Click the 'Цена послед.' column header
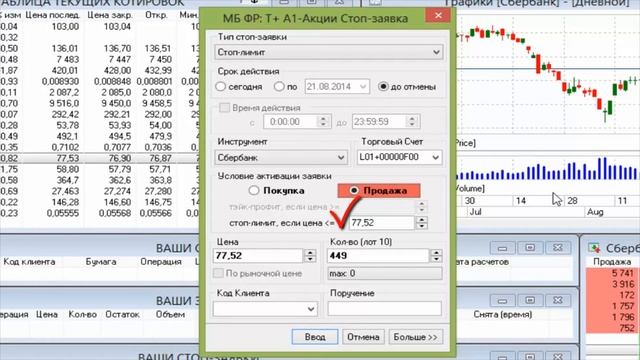The height and width of the screenshot is (360, 640). pyautogui.click(x=52, y=16)
